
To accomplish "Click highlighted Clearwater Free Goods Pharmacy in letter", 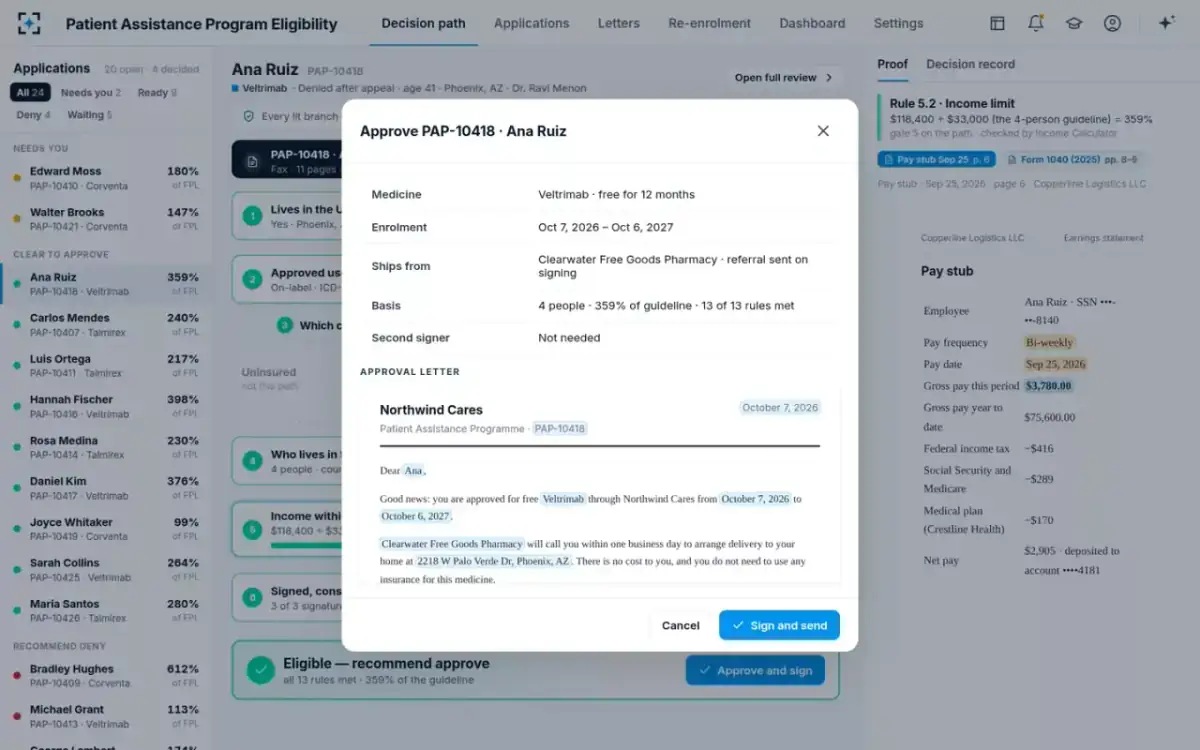I will point(452,544).
